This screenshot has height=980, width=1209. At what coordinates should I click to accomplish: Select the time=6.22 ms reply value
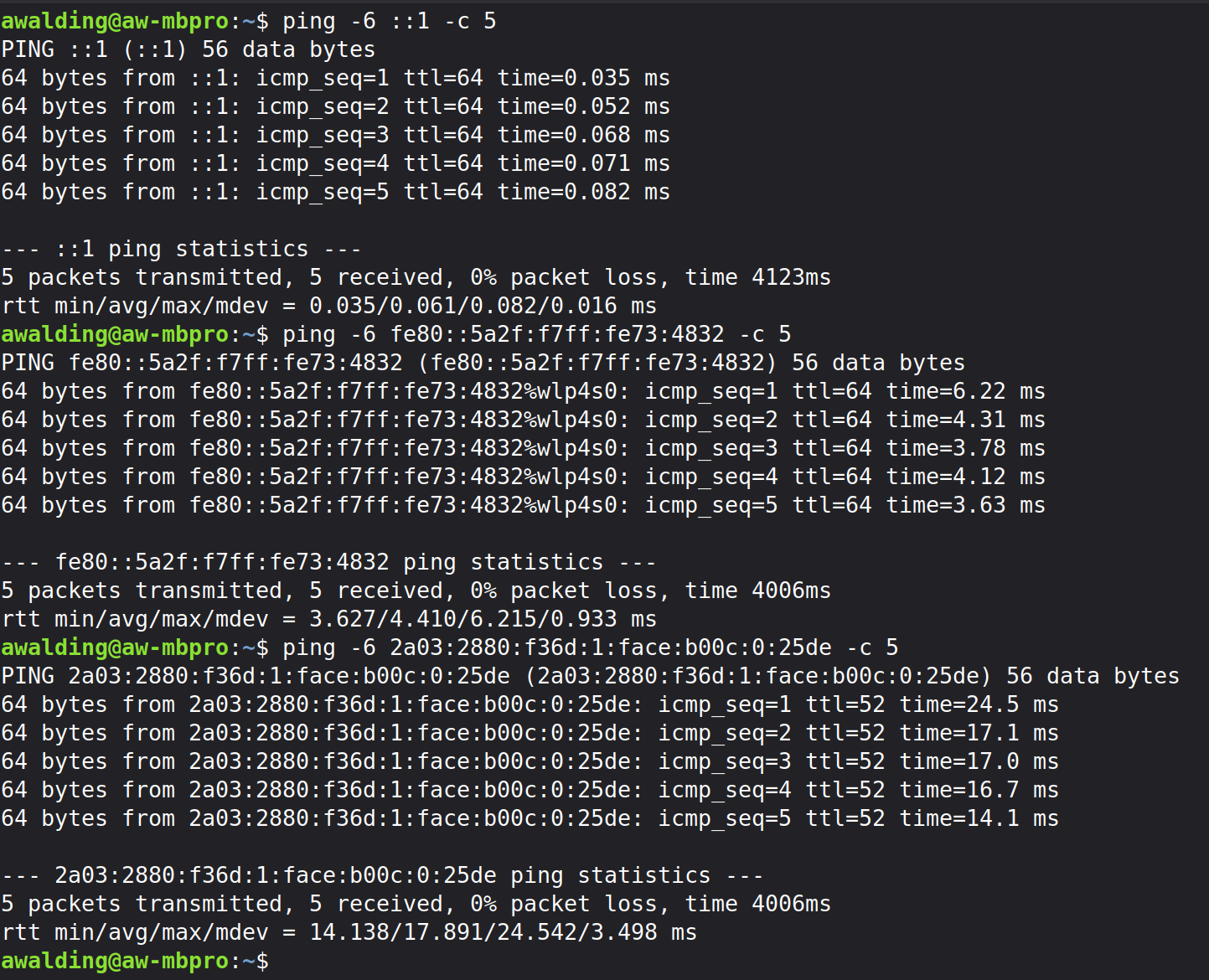[x=965, y=391]
